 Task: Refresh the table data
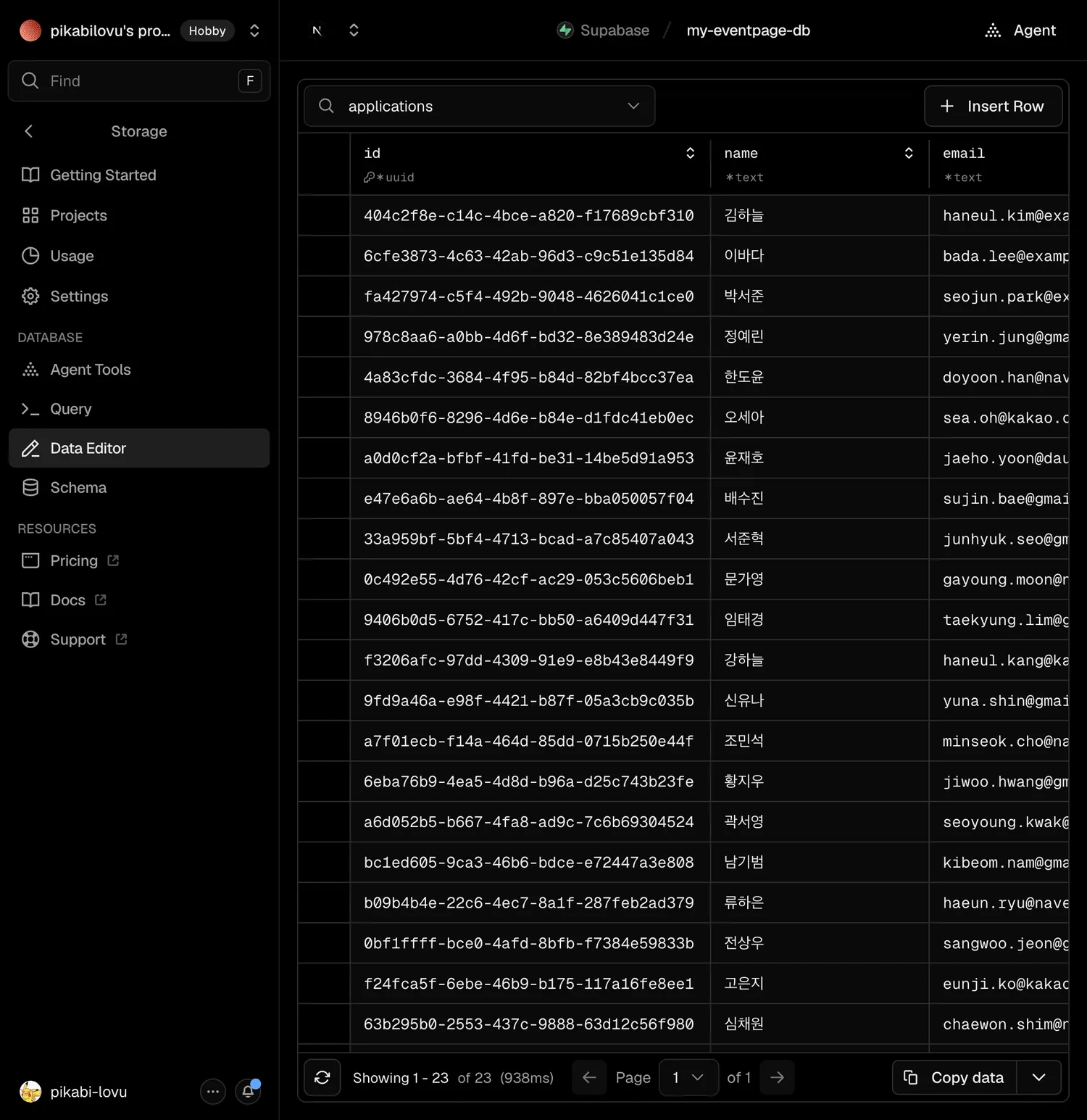pos(322,1077)
